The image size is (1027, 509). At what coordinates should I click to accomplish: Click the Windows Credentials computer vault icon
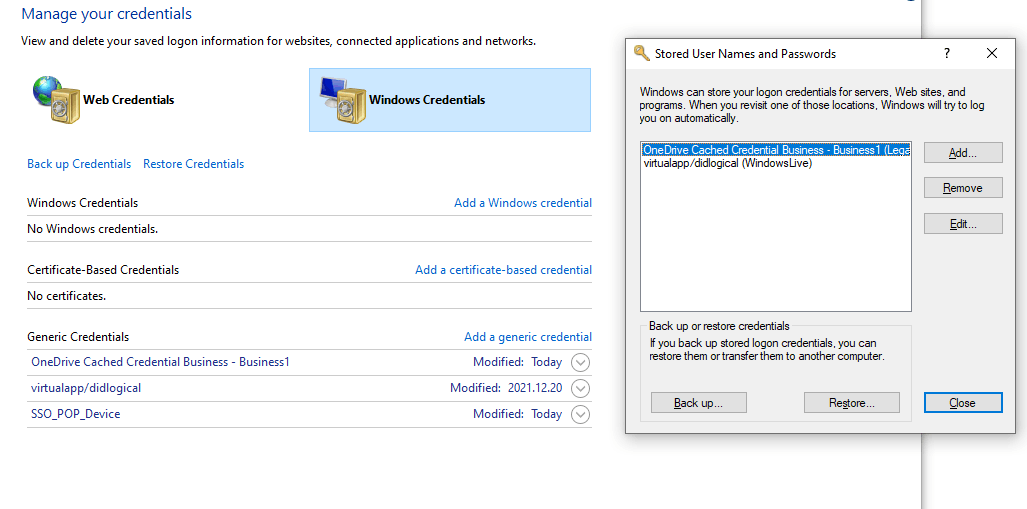tap(343, 100)
